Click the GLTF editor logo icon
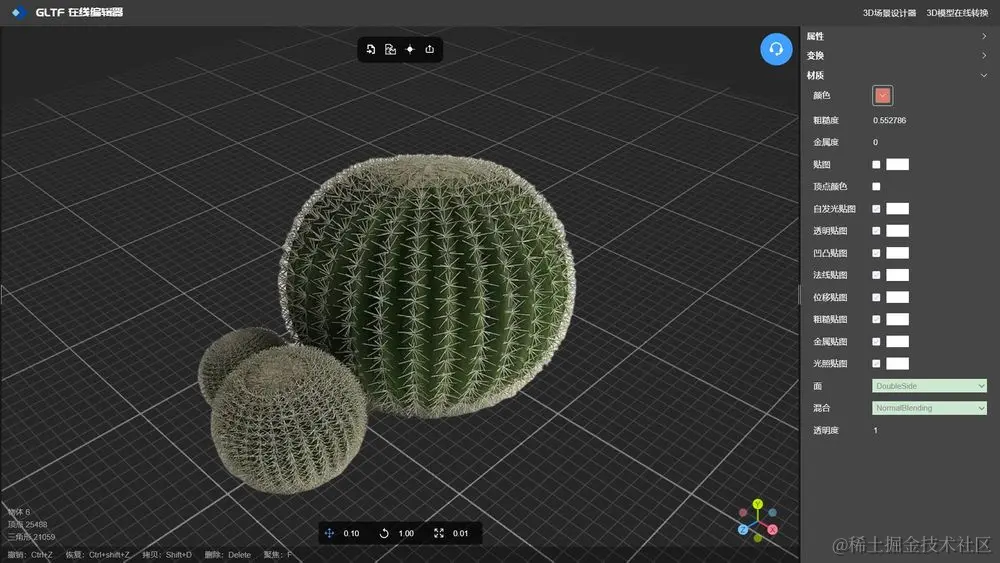Image resolution: width=1000 pixels, height=563 pixels. pos(18,12)
